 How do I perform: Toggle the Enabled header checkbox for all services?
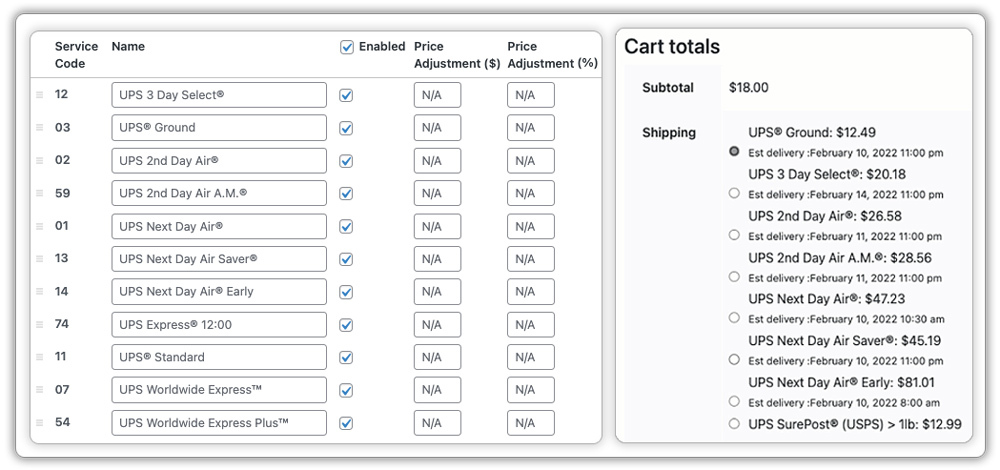(x=347, y=47)
